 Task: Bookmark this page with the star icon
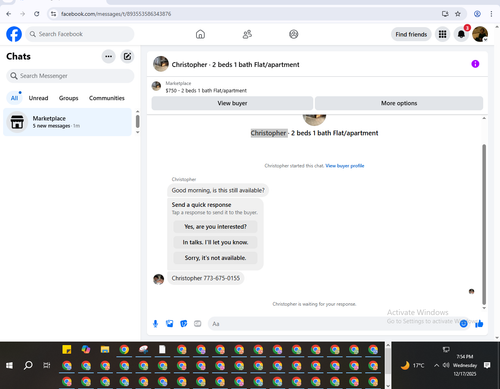(x=458, y=14)
